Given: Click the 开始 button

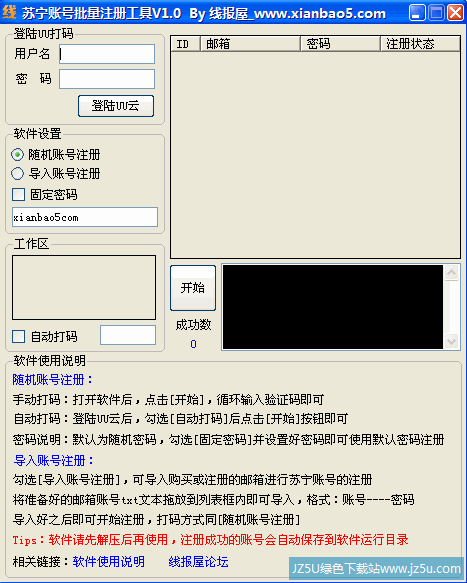Looking at the screenshot, I should tap(193, 288).
